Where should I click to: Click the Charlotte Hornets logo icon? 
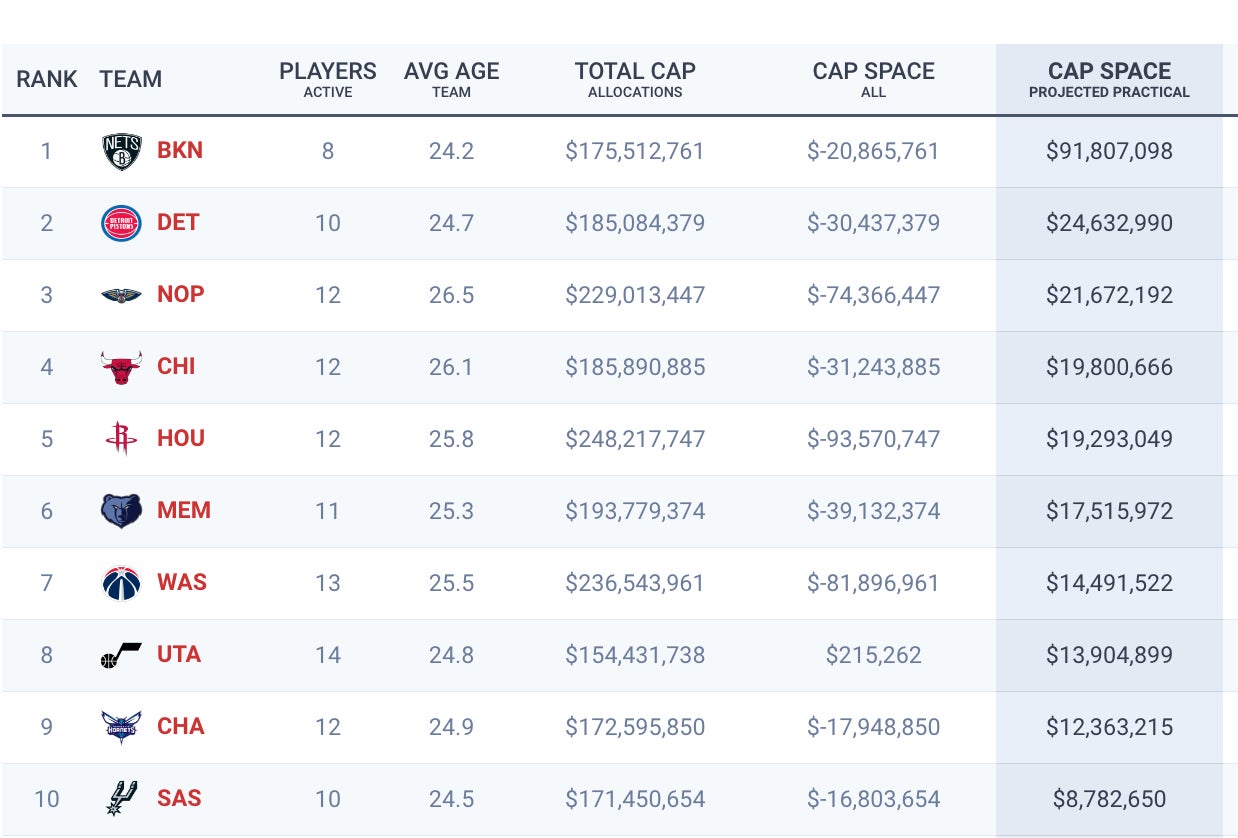point(122,727)
